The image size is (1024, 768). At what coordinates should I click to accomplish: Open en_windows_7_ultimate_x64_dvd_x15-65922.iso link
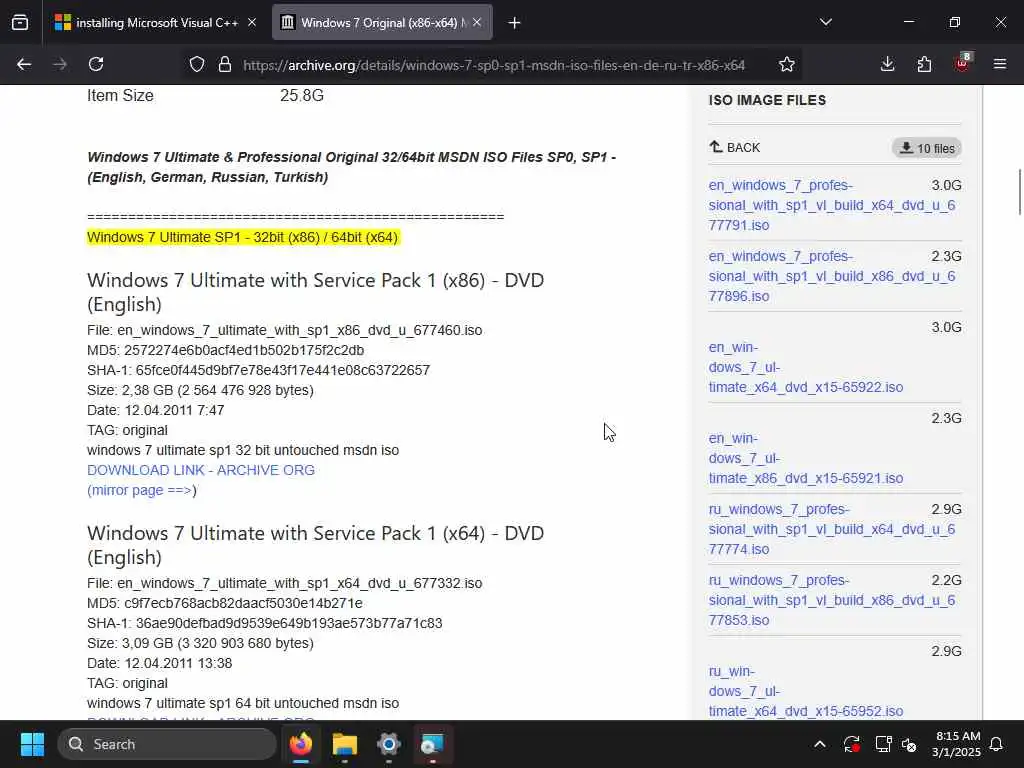click(805, 367)
